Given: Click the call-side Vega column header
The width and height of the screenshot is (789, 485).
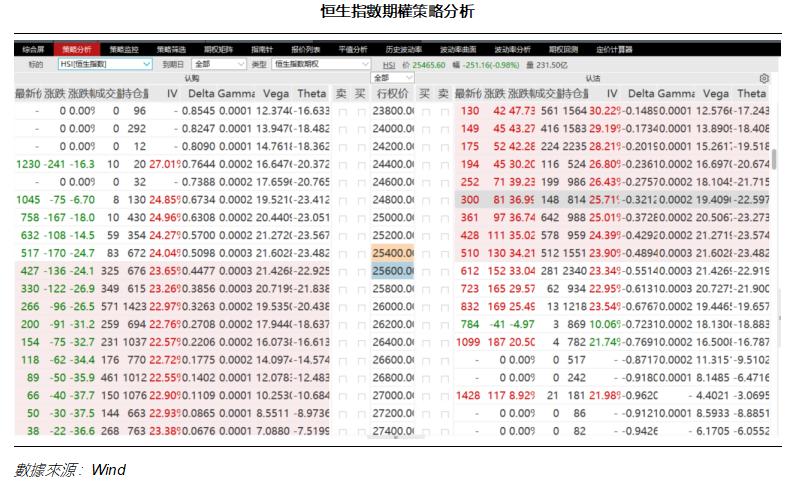Looking at the screenshot, I should [x=272, y=93].
